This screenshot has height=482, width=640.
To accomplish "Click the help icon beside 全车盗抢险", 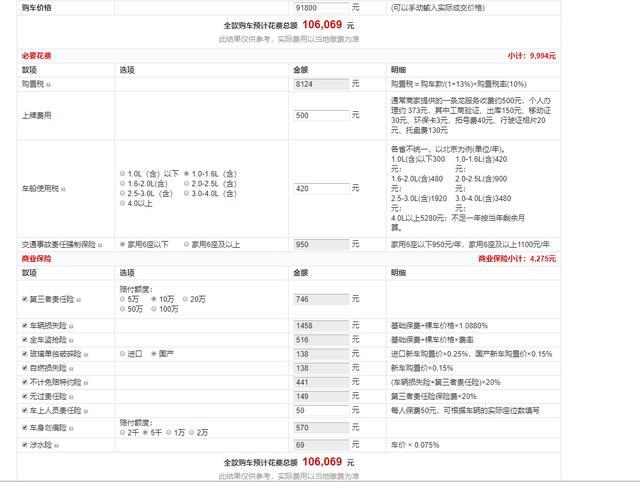I will [x=71, y=340].
